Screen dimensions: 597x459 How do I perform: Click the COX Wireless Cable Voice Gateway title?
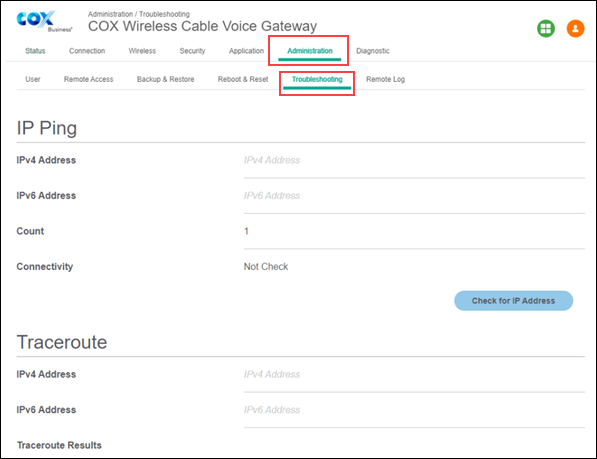tap(202, 26)
